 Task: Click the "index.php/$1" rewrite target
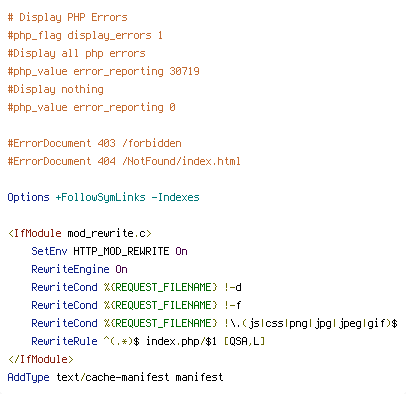point(182,341)
